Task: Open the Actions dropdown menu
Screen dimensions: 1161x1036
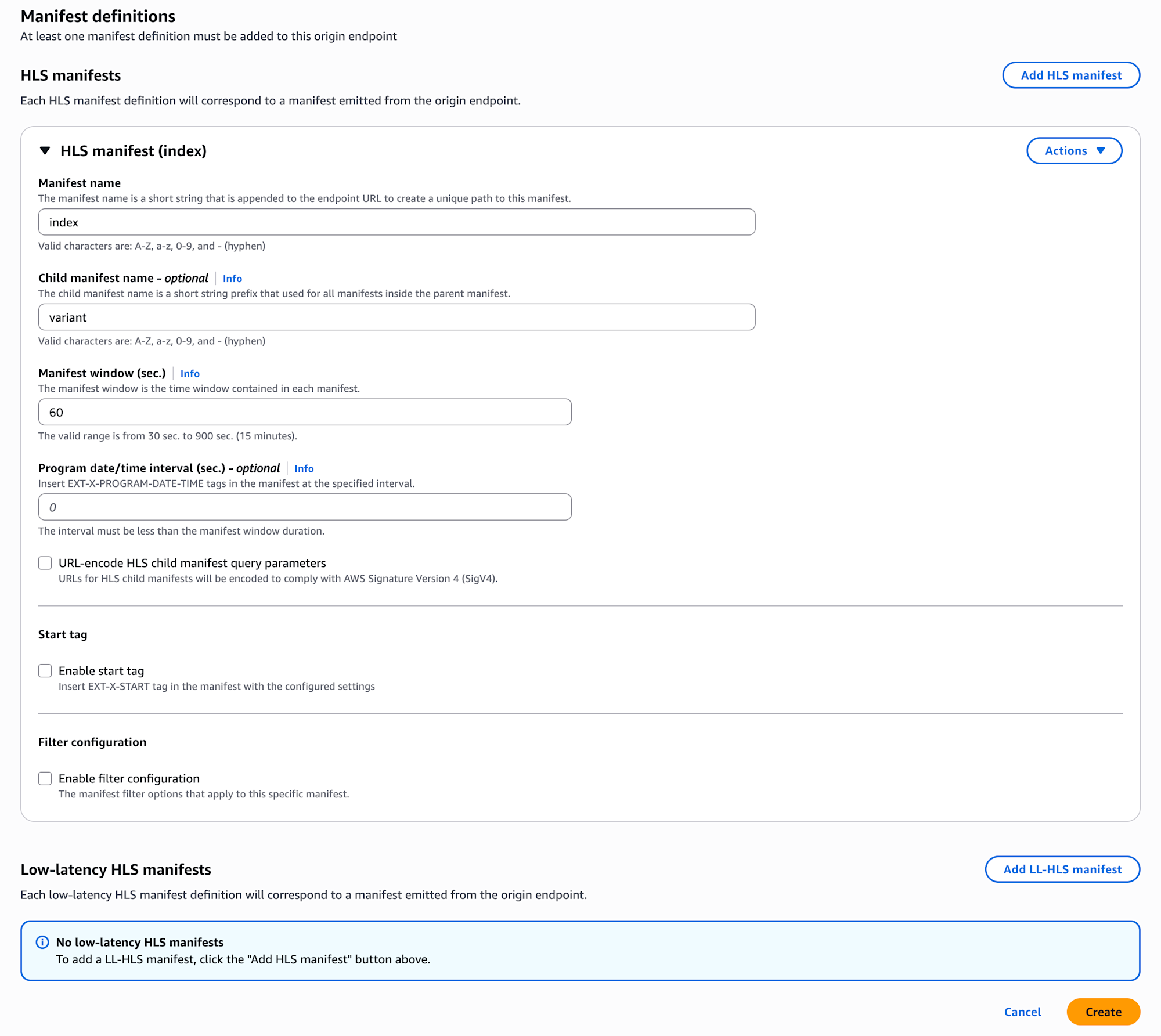Action: (1073, 151)
